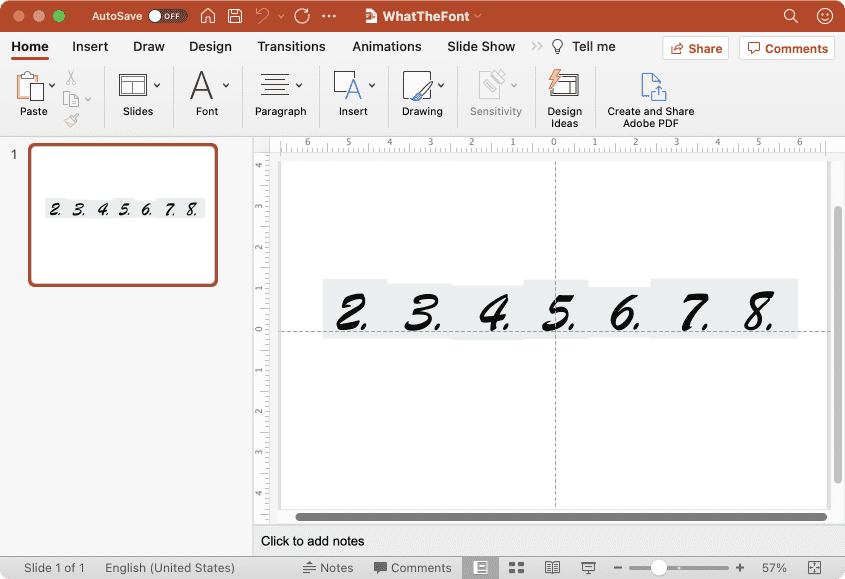Viewport: 845px width, 579px height.
Task: Start Slide Show from status bar icon
Action: (588, 568)
